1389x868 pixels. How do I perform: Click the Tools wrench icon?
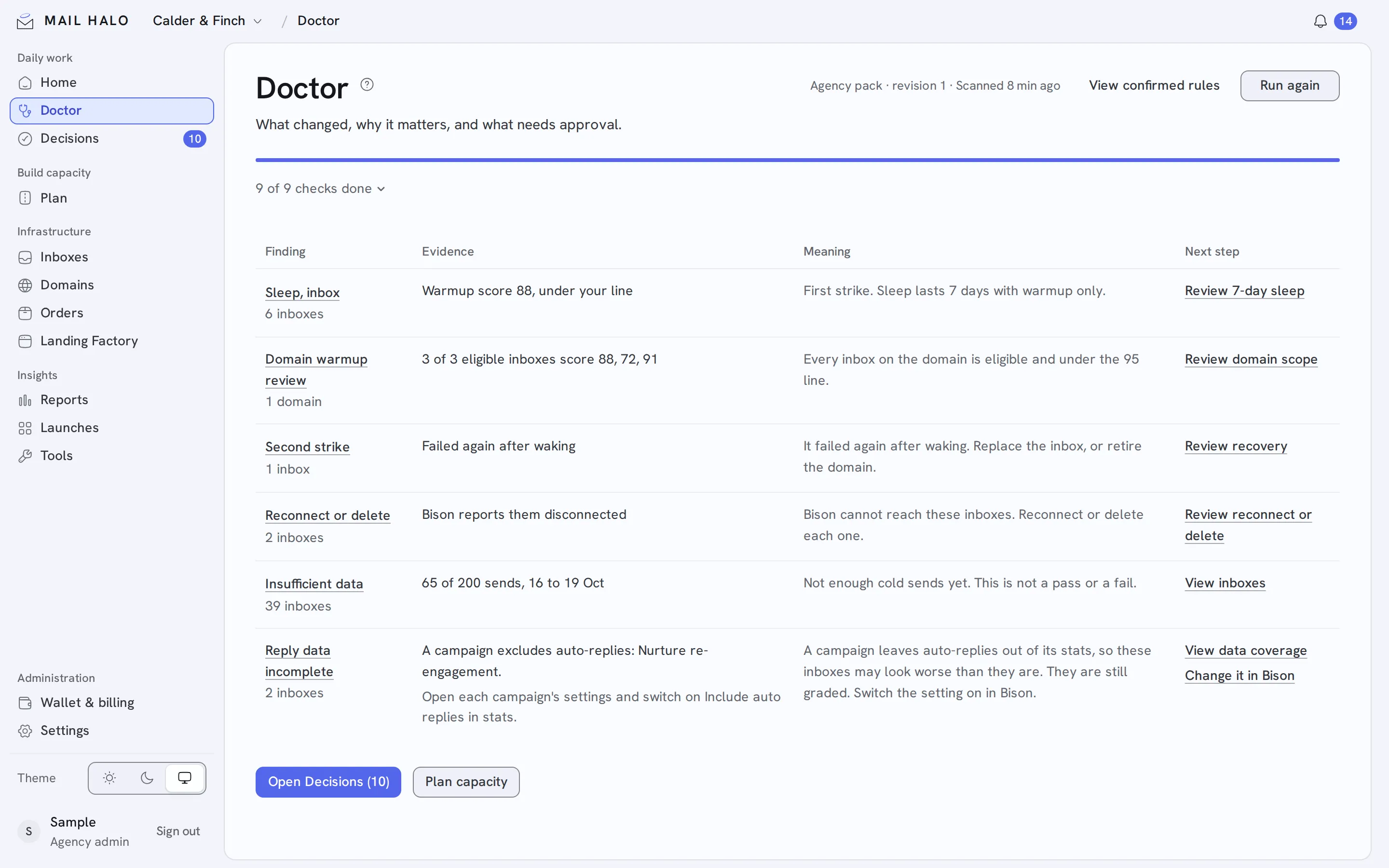point(25,456)
